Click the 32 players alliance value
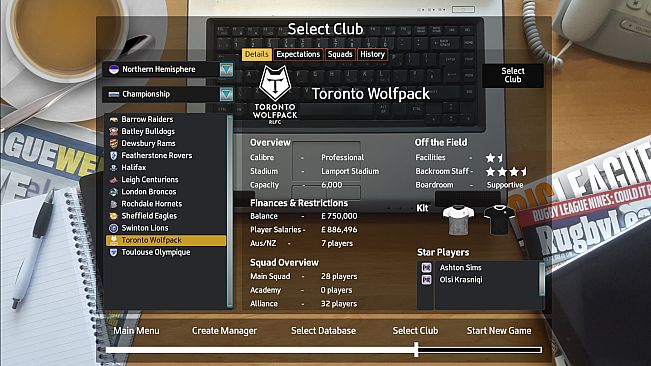Screen dimensions: 651x366 point(339,304)
